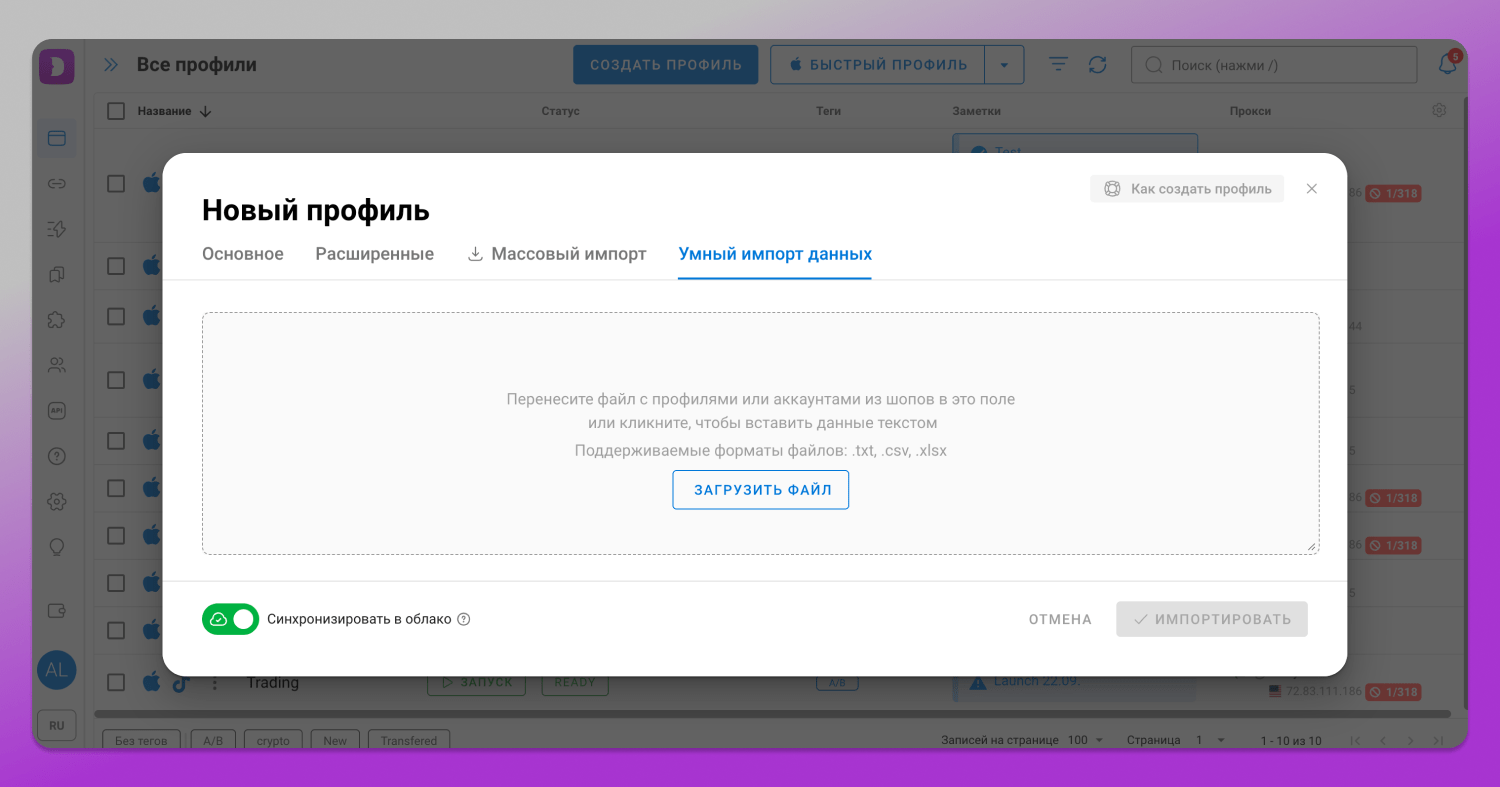Filter by the Transfered tag
This screenshot has width=1500, height=787.
(409, 741)
